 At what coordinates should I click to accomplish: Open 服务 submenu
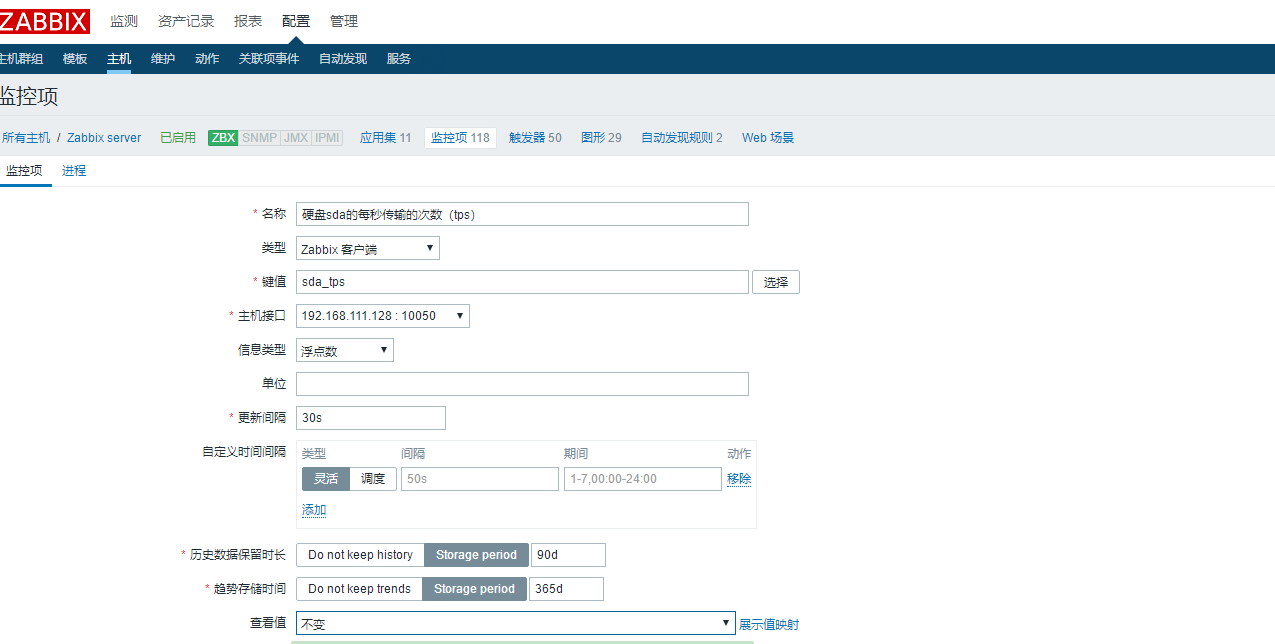[399, 59]
